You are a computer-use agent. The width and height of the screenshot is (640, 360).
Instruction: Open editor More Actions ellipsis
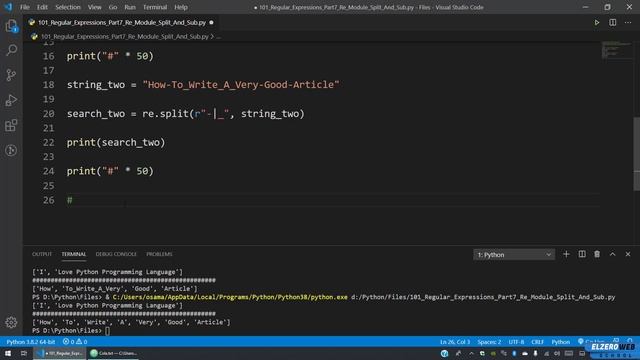(628, 22)
